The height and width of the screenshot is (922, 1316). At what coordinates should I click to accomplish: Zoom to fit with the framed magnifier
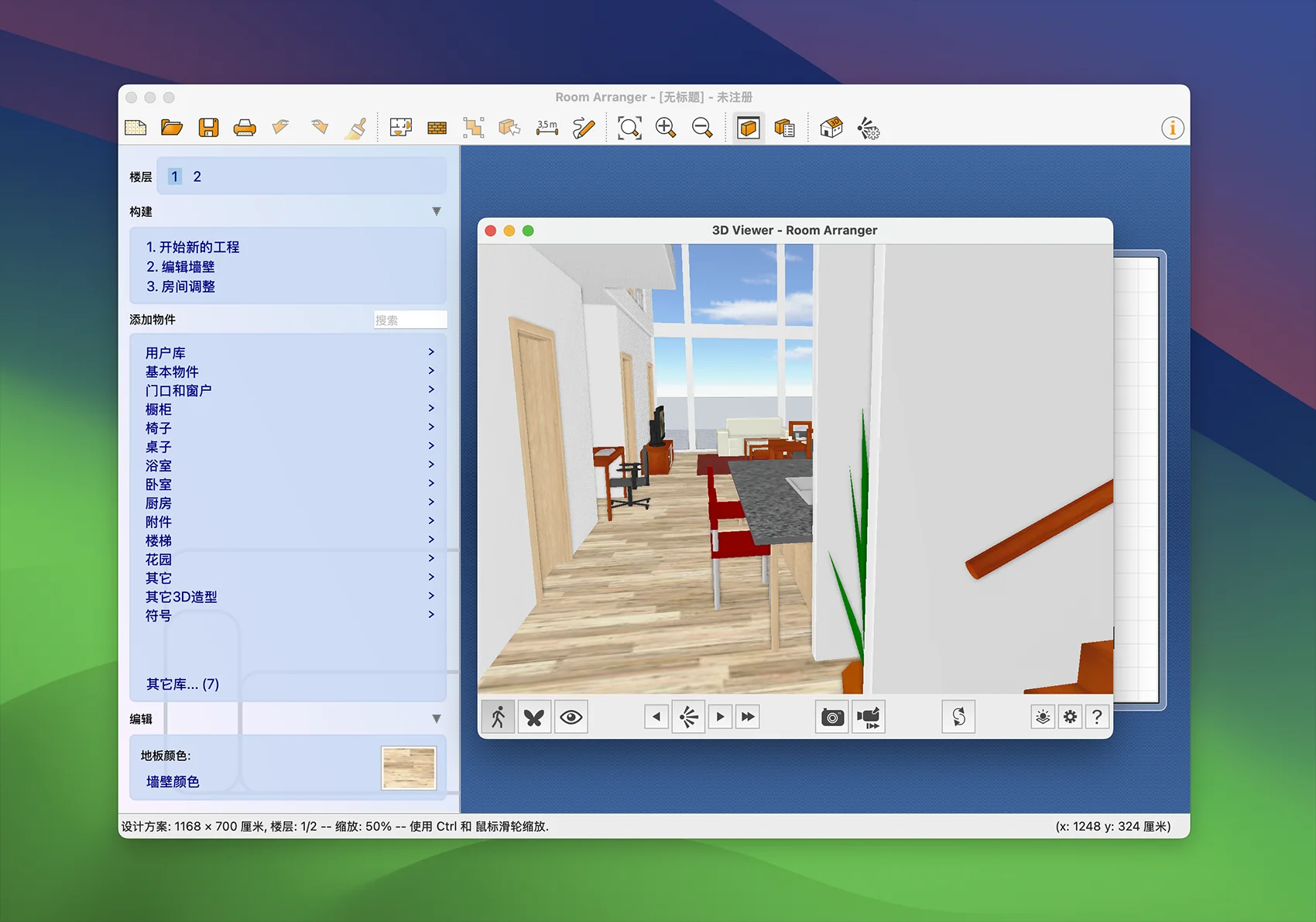[629, 128]
